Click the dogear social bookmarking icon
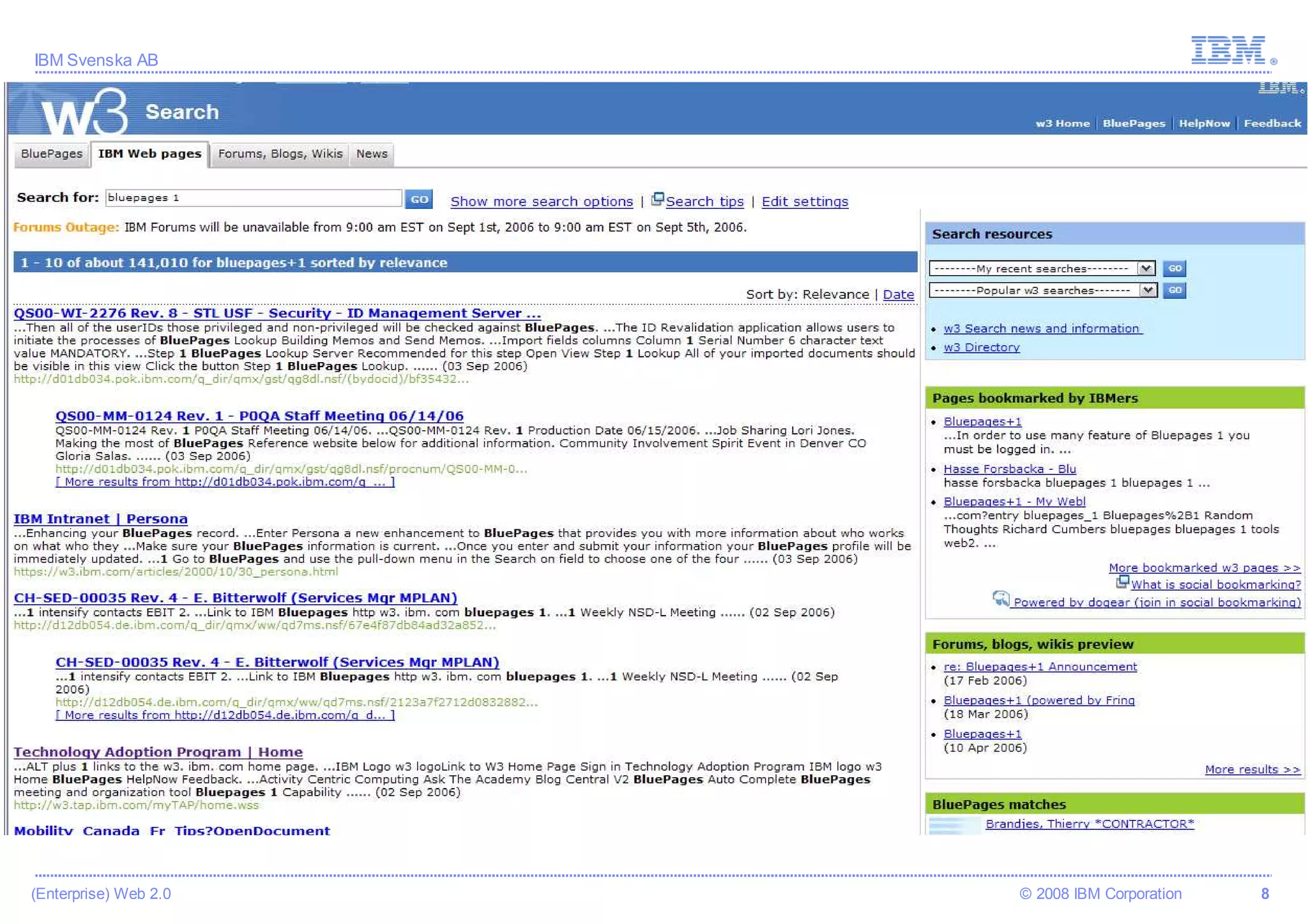 (1001, 599)
